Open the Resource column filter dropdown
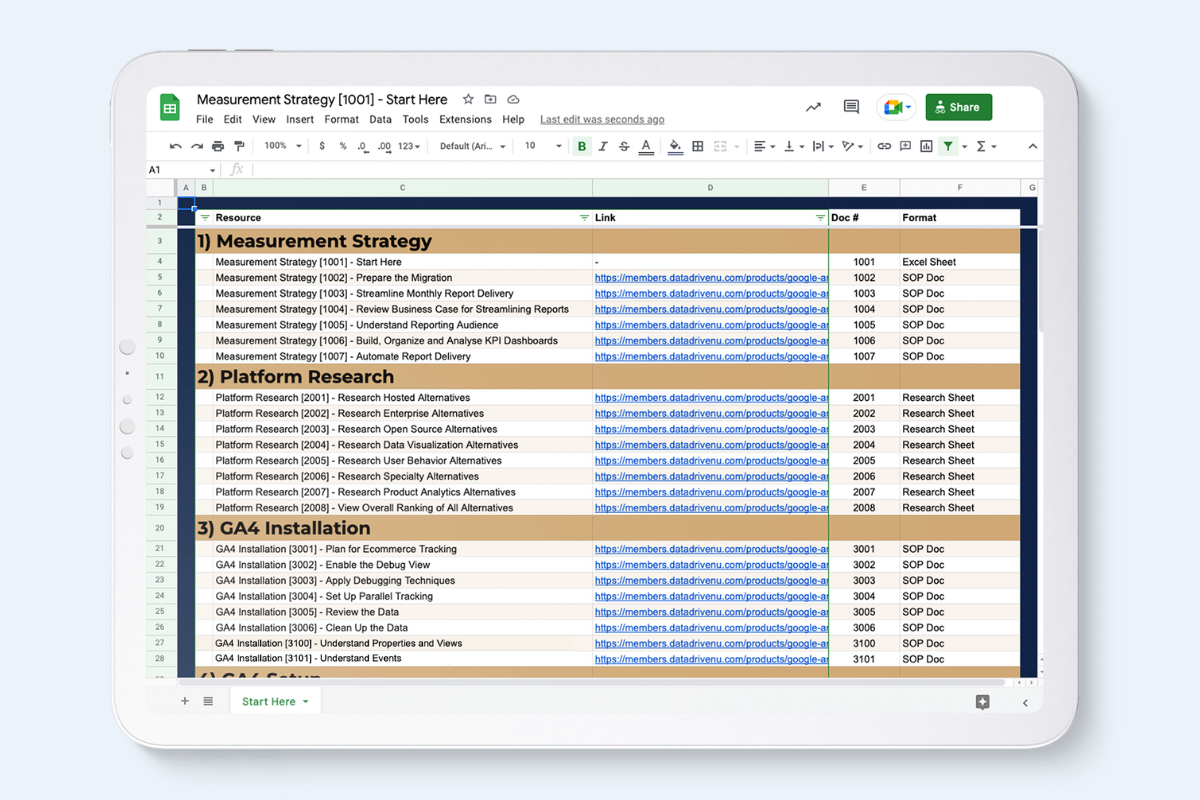The height and width of the screenshot is (800, 1200). click(584, 218)
